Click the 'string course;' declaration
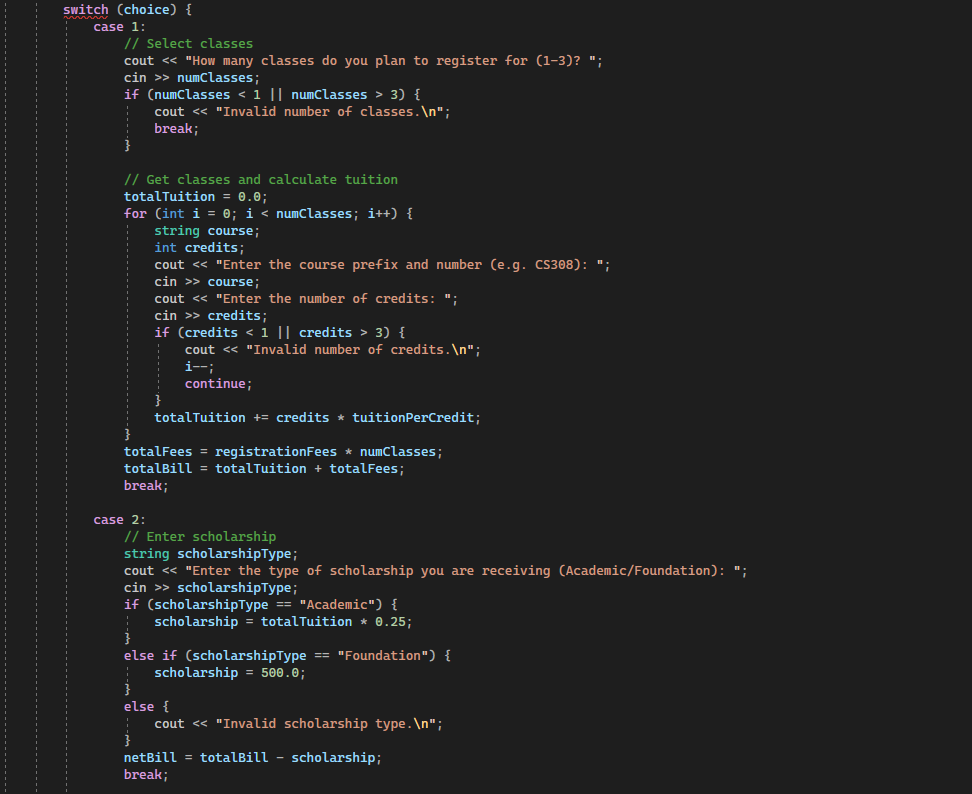 coord(203,230)
